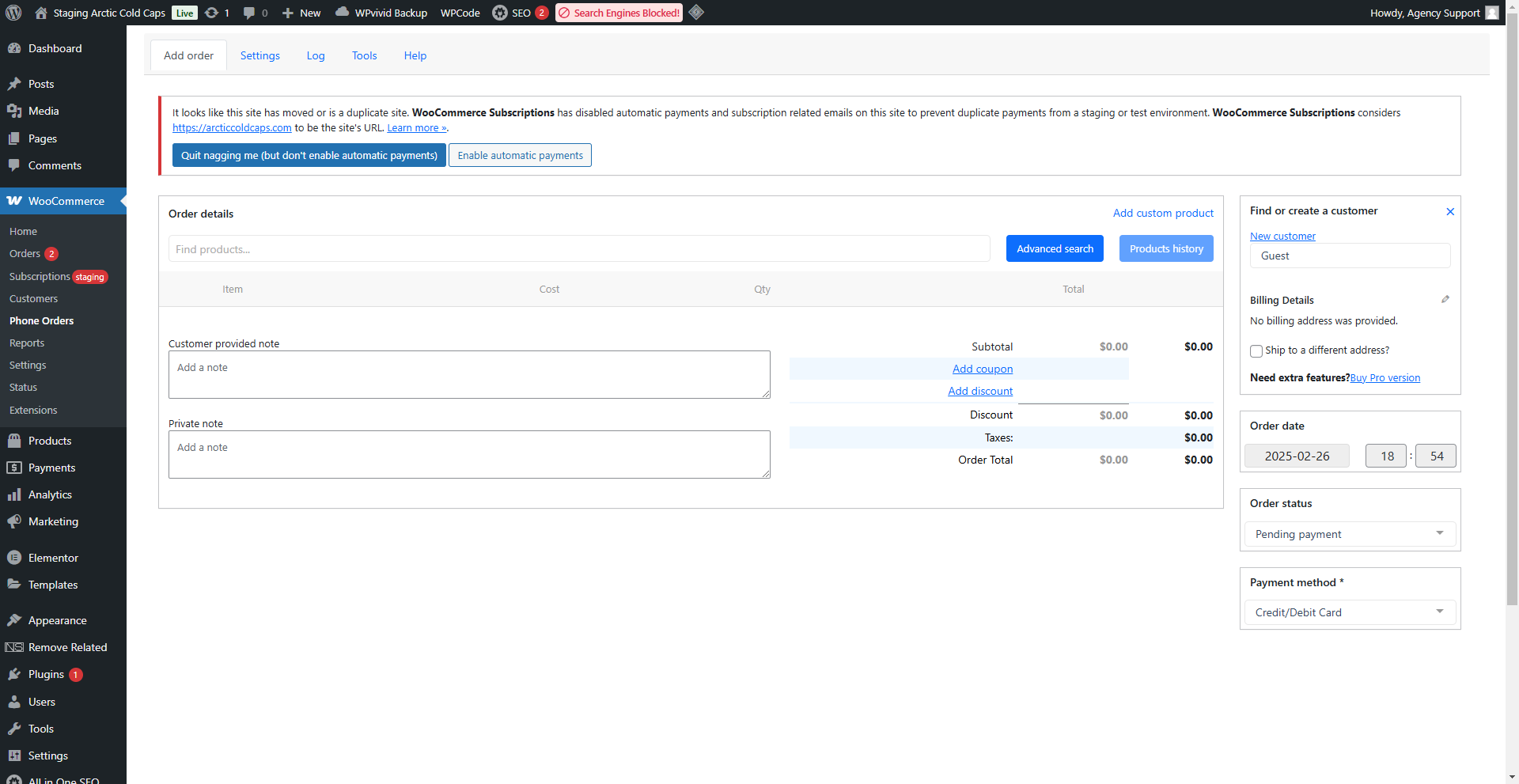Image resolution: width=1519 pixels, height=784 pixels.
Task: Click the Enable automatic payments button
Action: [520, 155]
